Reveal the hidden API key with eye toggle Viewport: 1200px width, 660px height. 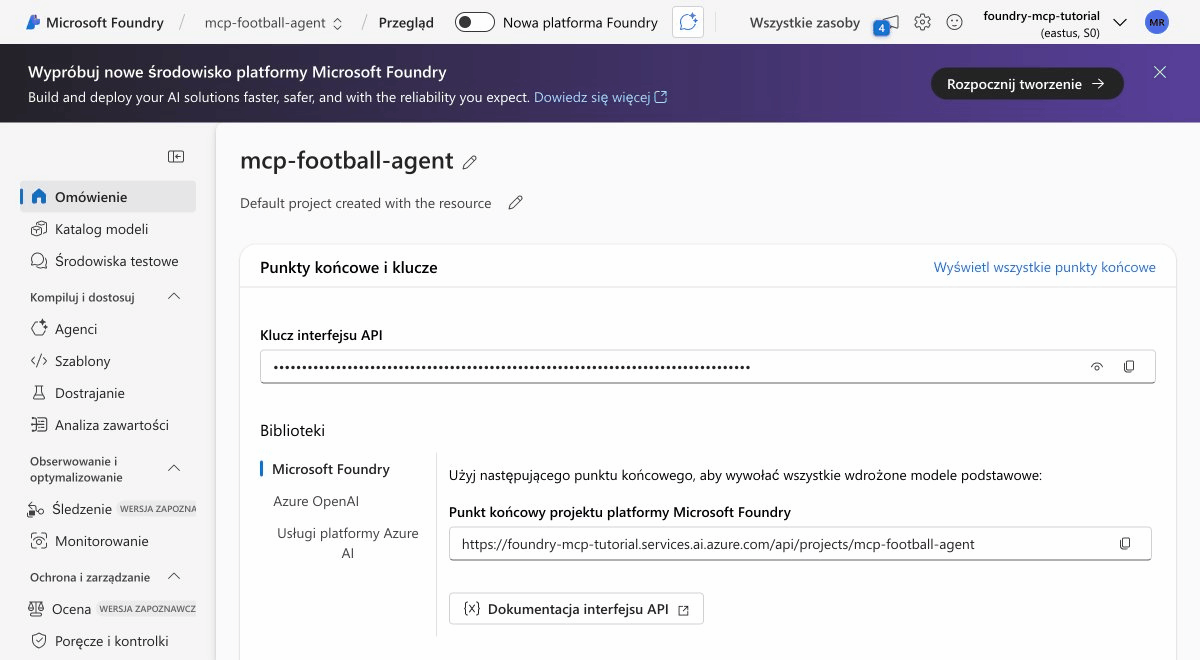pos(1097,366)
